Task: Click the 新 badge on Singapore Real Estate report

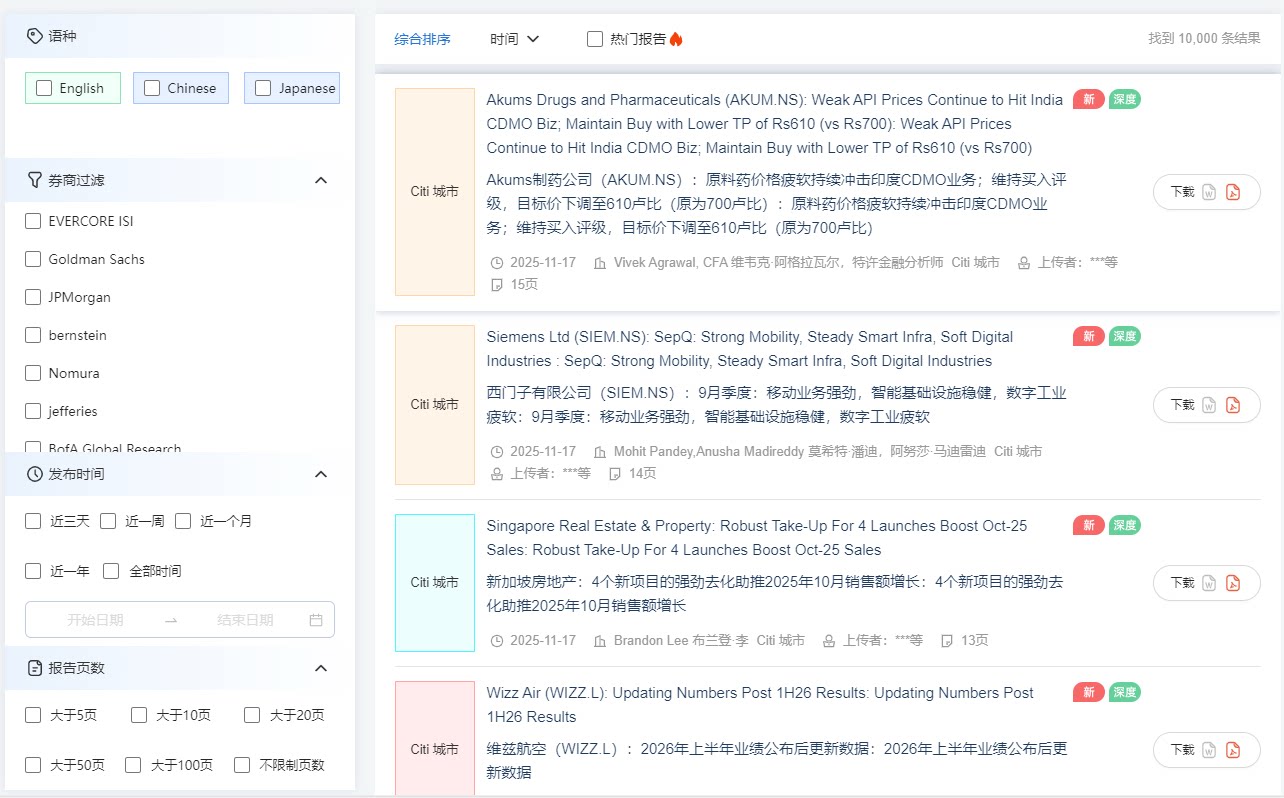Action: [x=1089, y=525]
